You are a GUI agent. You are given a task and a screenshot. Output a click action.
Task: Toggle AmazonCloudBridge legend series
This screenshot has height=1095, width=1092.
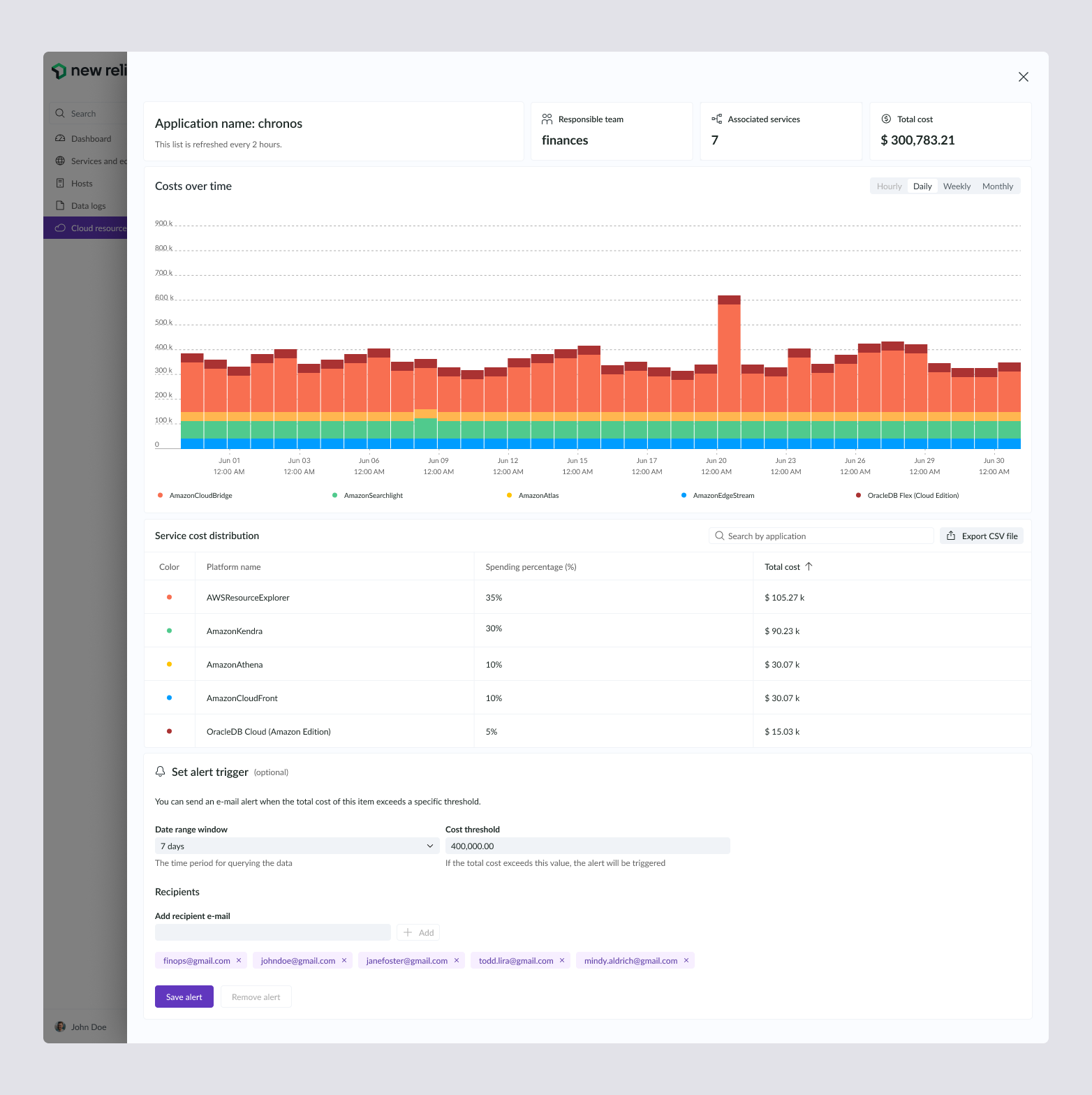click(195, 495)
